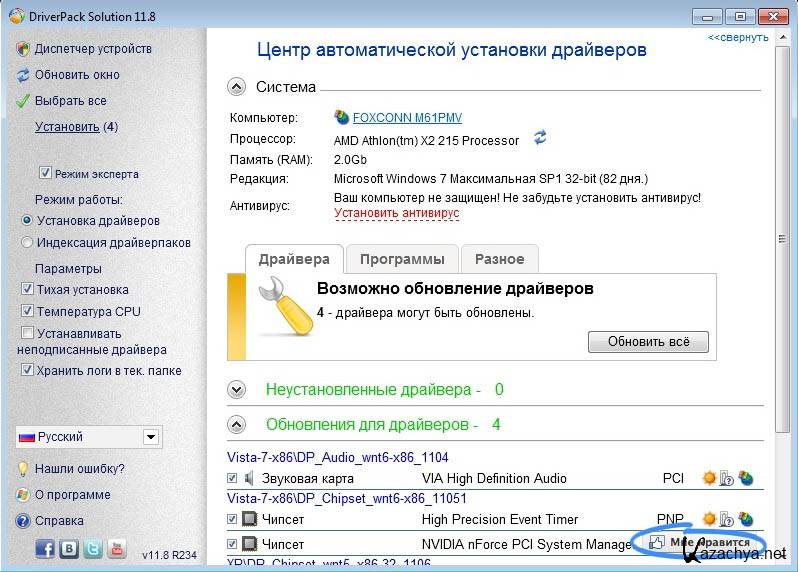Collapse the Система section
This screenshot has width=798, height=572.
[x=237, y=87]
